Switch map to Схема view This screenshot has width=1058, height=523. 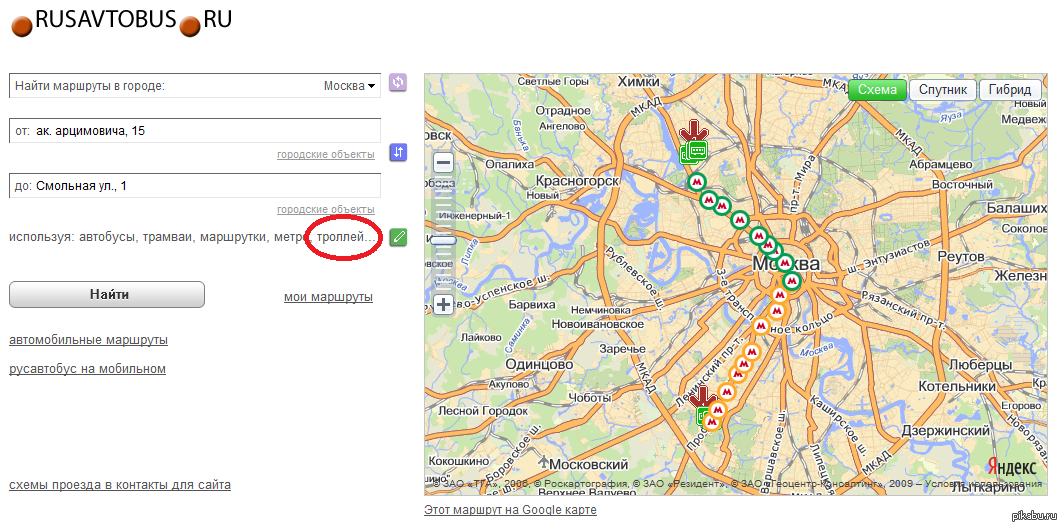877,90
